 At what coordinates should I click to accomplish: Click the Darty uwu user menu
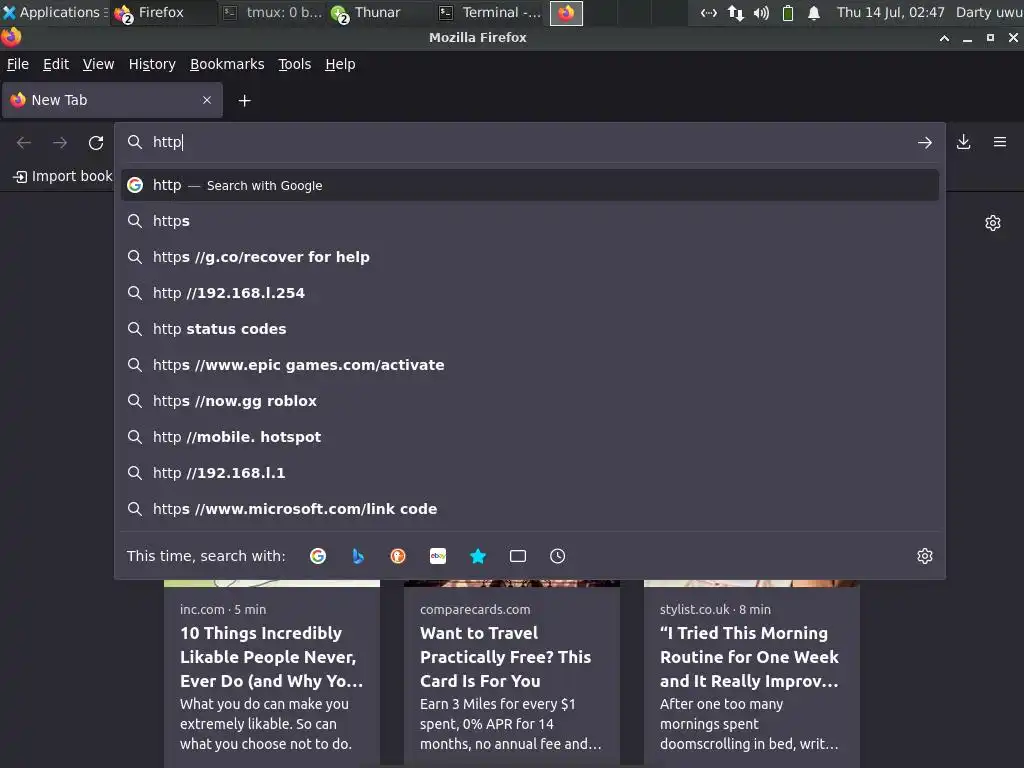point(989,12)
